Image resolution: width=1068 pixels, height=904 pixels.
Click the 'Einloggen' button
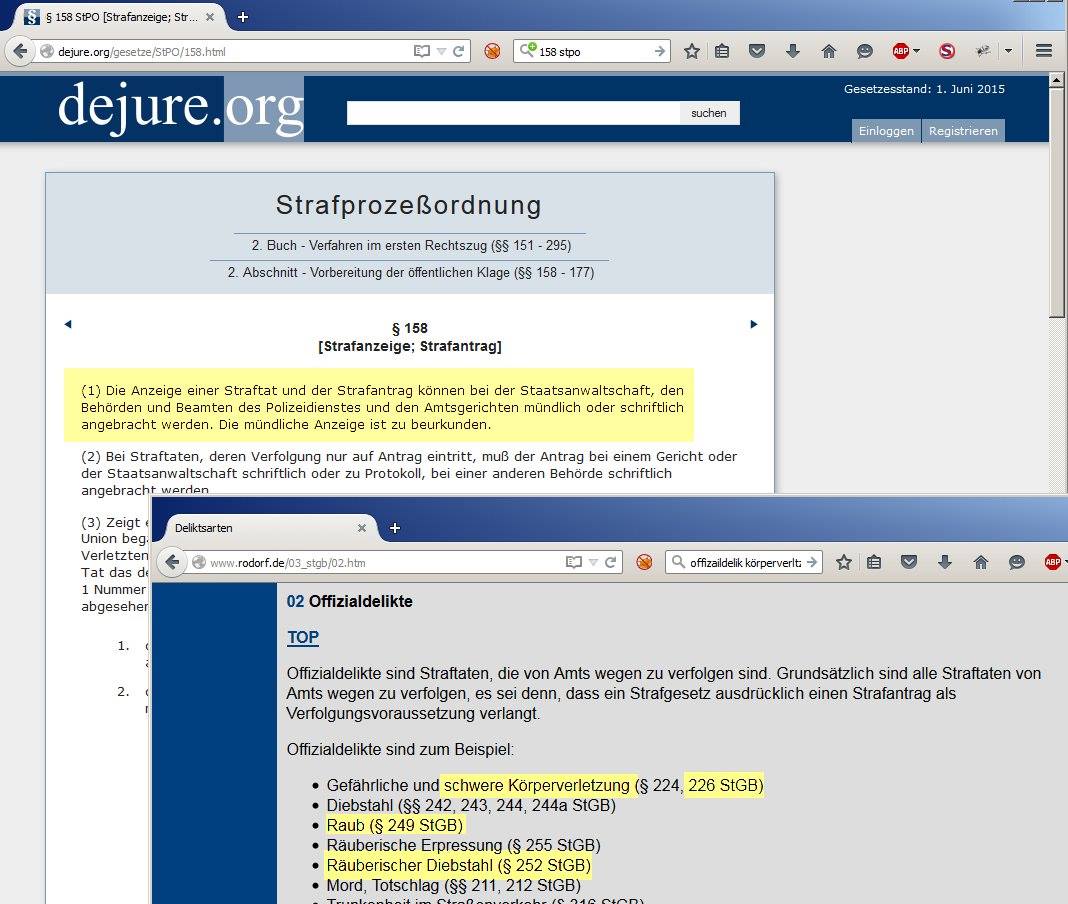click(886, 131)
